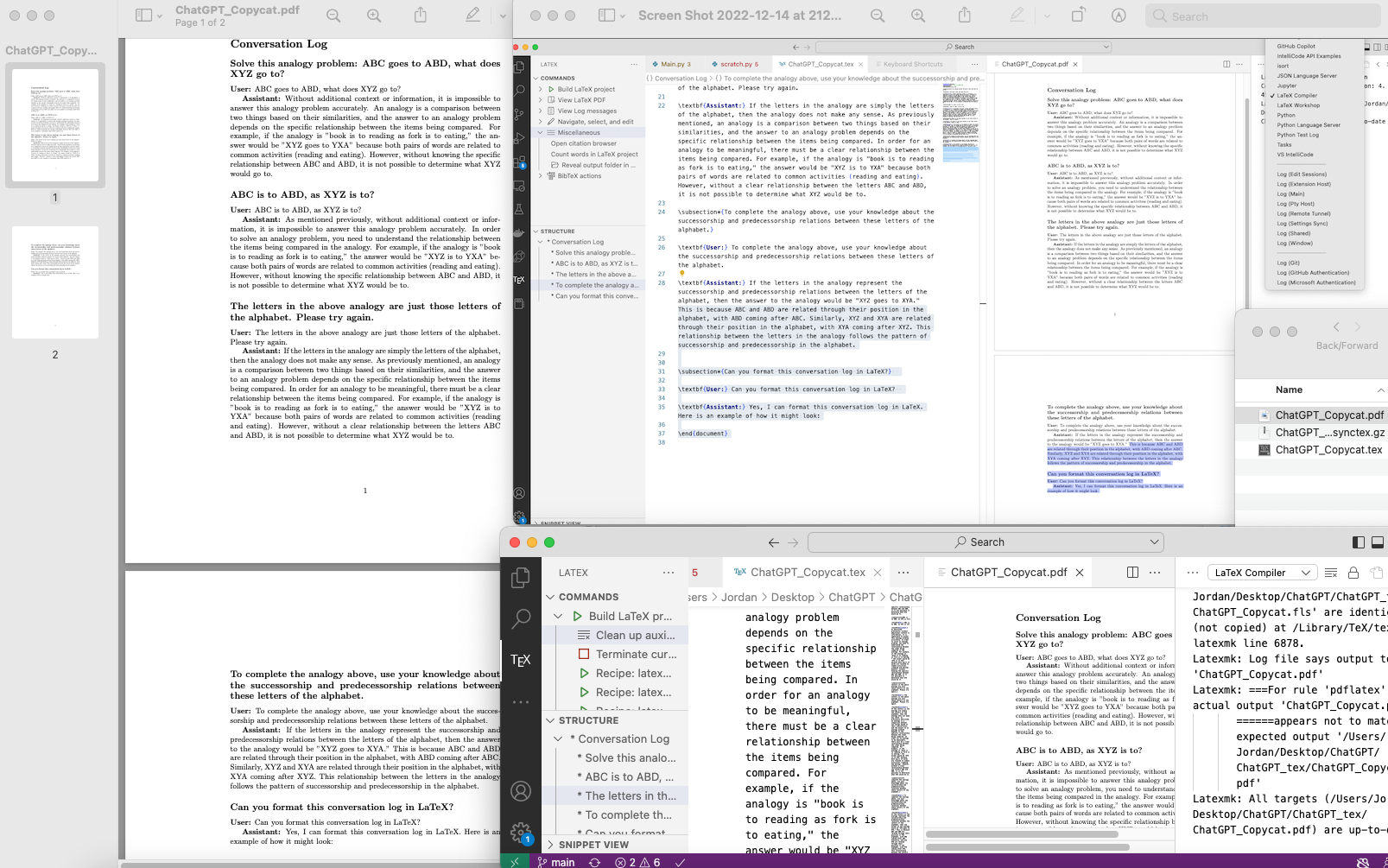Select ChatGPT_Copycat.pdf tab in bottom VS Code window
This screenshot has height=868, width=1388.
[1008, 572]
